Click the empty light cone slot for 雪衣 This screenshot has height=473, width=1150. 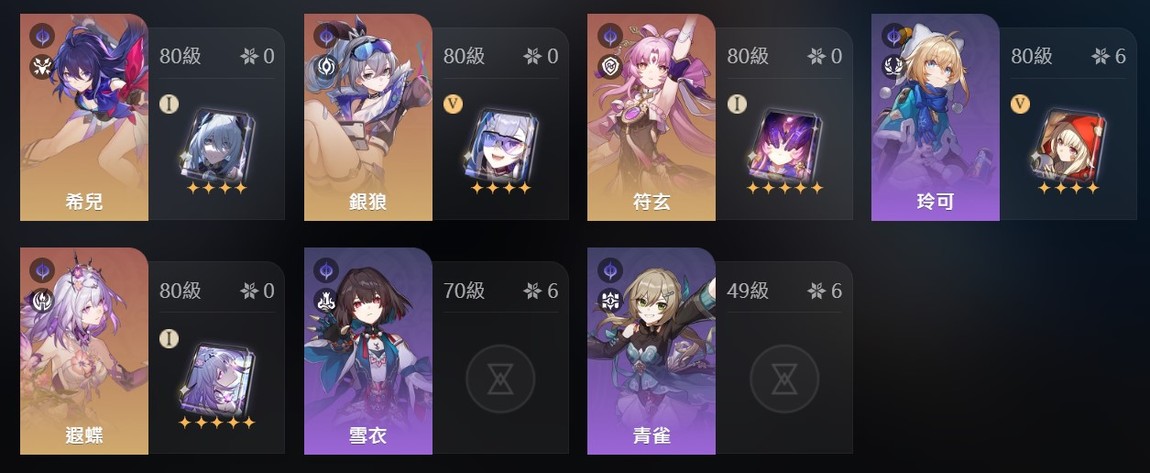point(500,378)
